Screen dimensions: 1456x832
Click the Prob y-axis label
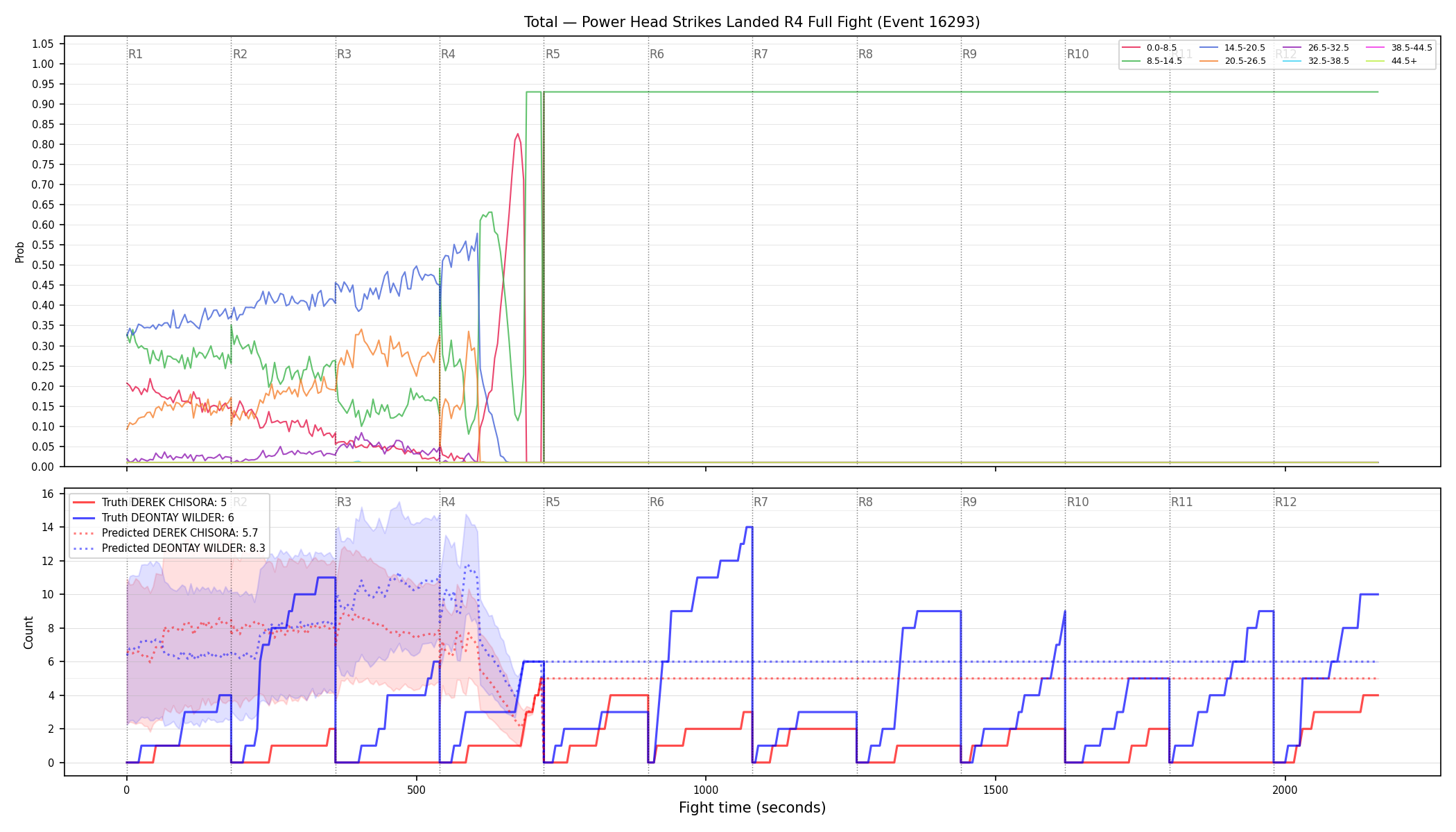click(x=20, y=252)
